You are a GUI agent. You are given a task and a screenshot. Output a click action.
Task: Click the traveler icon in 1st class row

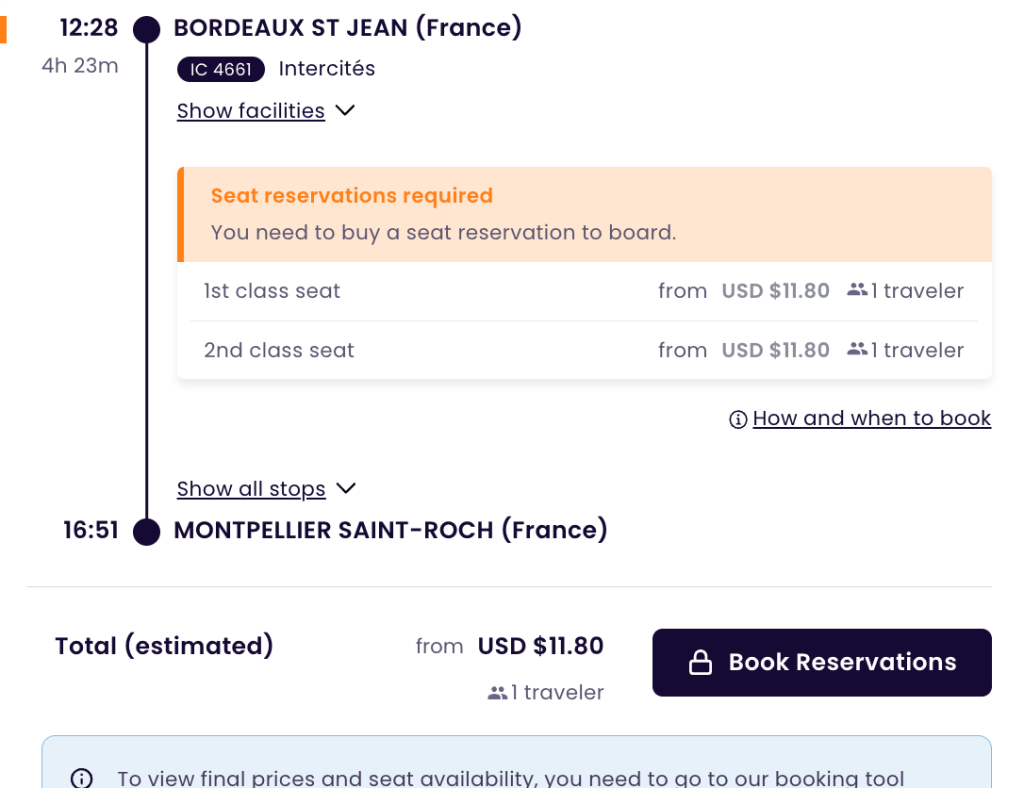pyautogui.click(x=856, y=290)
